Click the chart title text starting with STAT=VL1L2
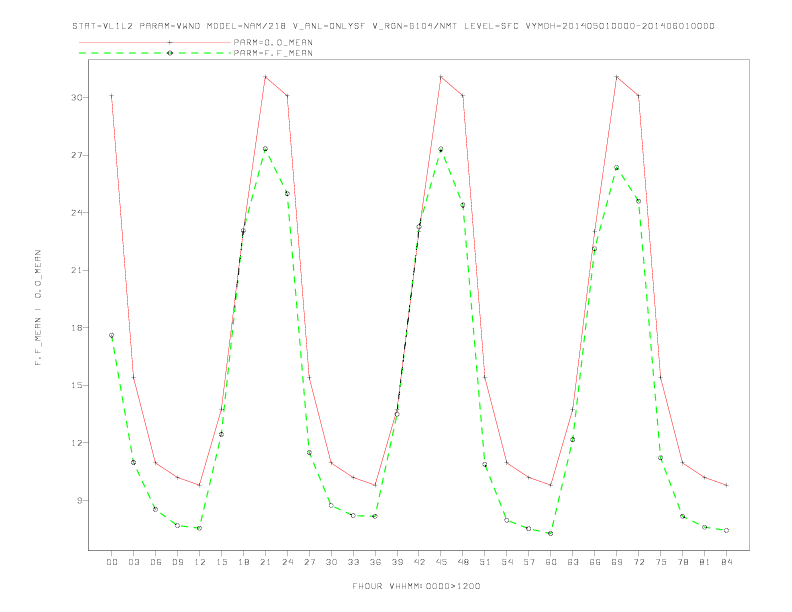The image size is (792, 612). 393,26
